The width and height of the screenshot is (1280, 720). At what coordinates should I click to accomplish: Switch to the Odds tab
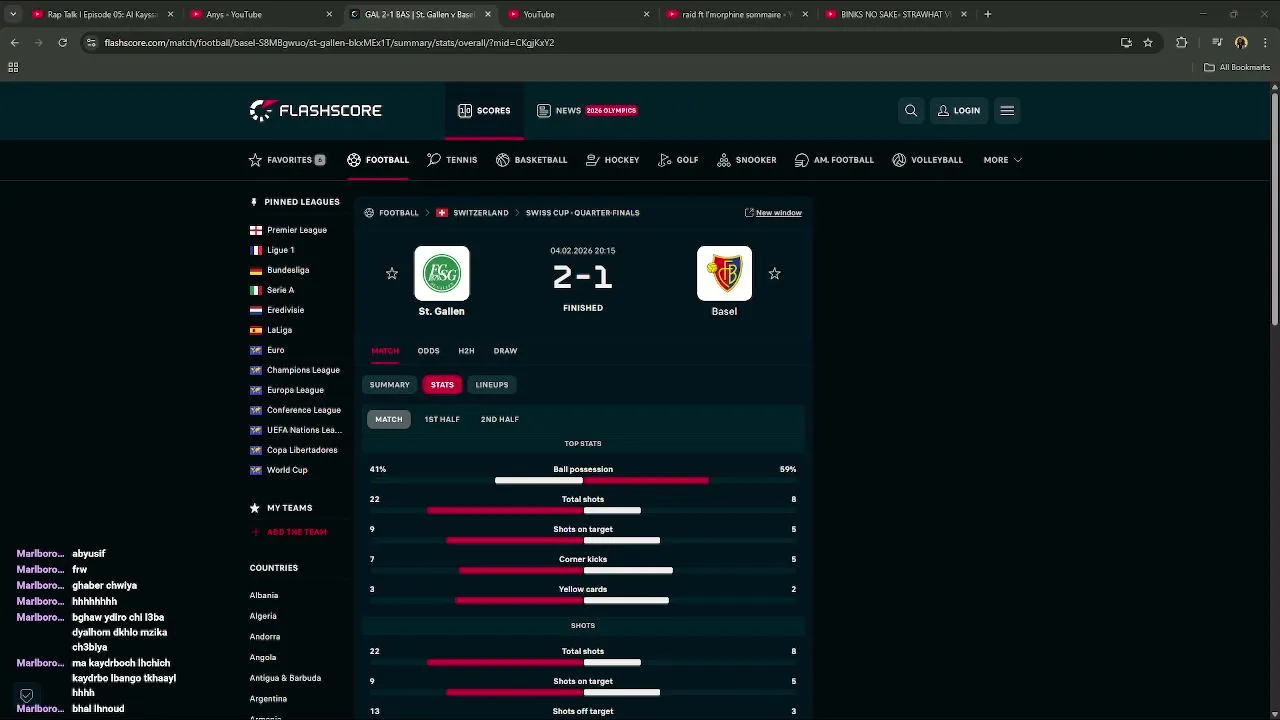click(428, 351)
